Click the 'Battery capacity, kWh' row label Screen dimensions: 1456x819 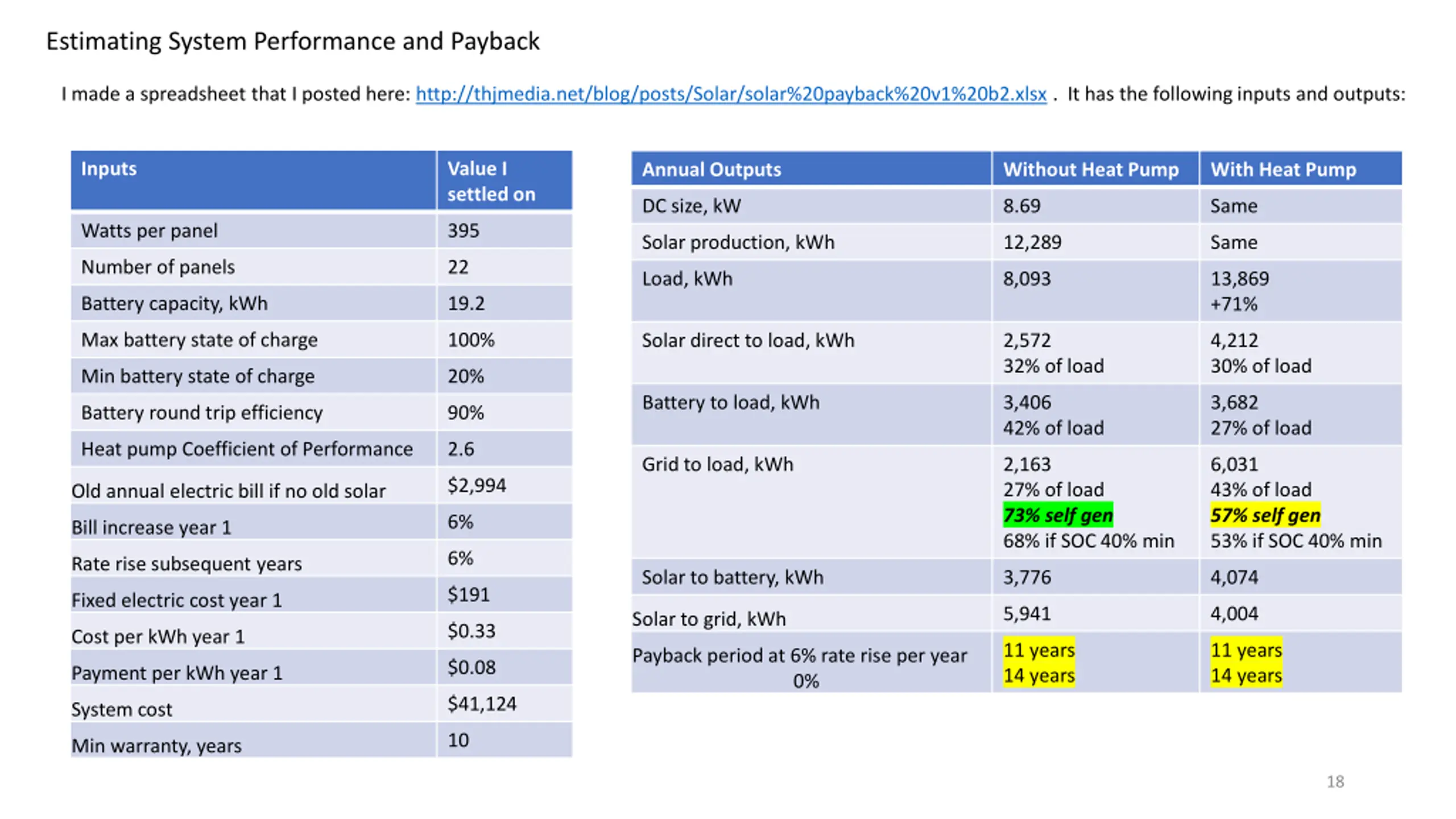(174, 304)
